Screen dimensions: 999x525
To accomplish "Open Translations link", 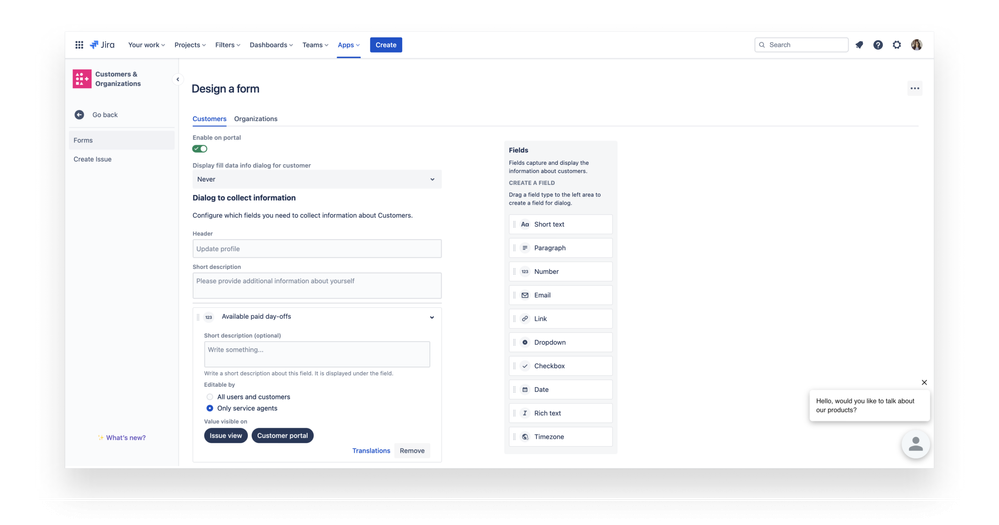I will coord(371,450).
